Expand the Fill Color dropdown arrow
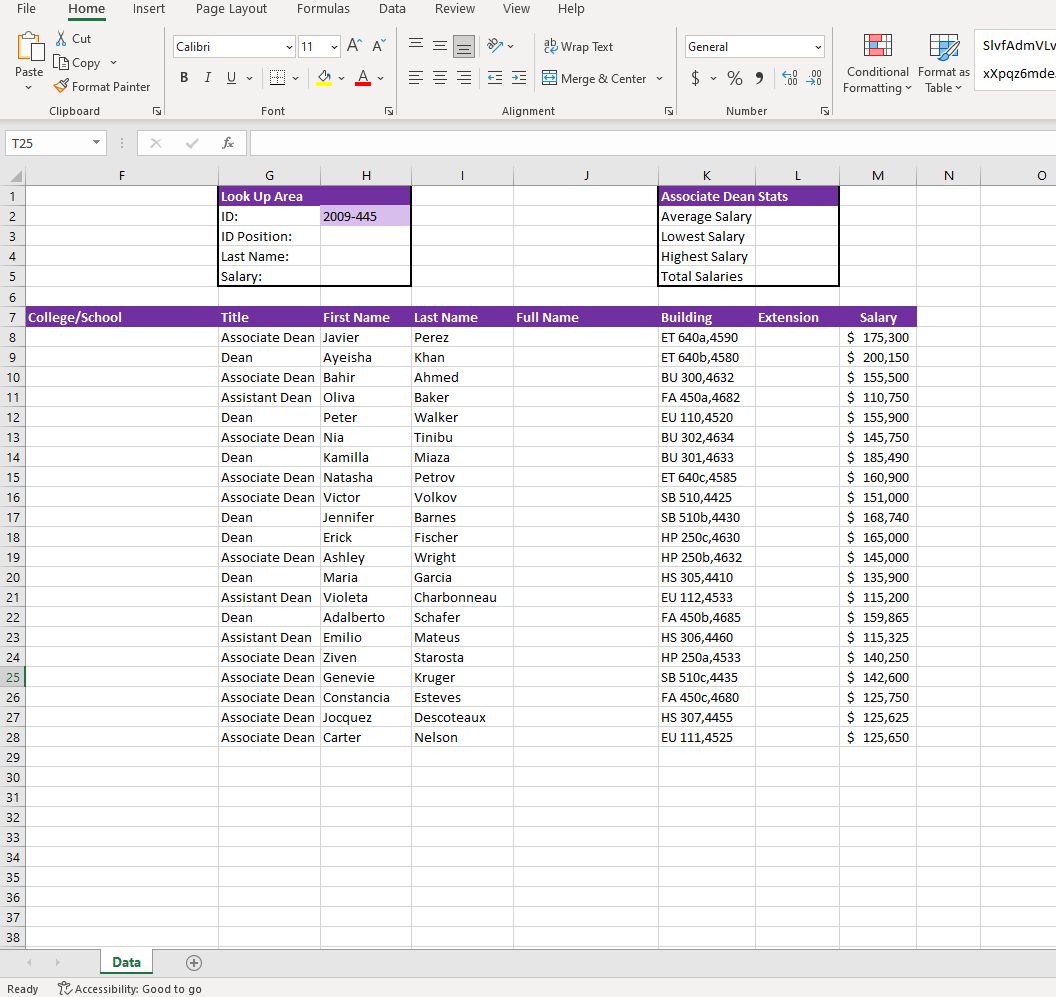 343,78
